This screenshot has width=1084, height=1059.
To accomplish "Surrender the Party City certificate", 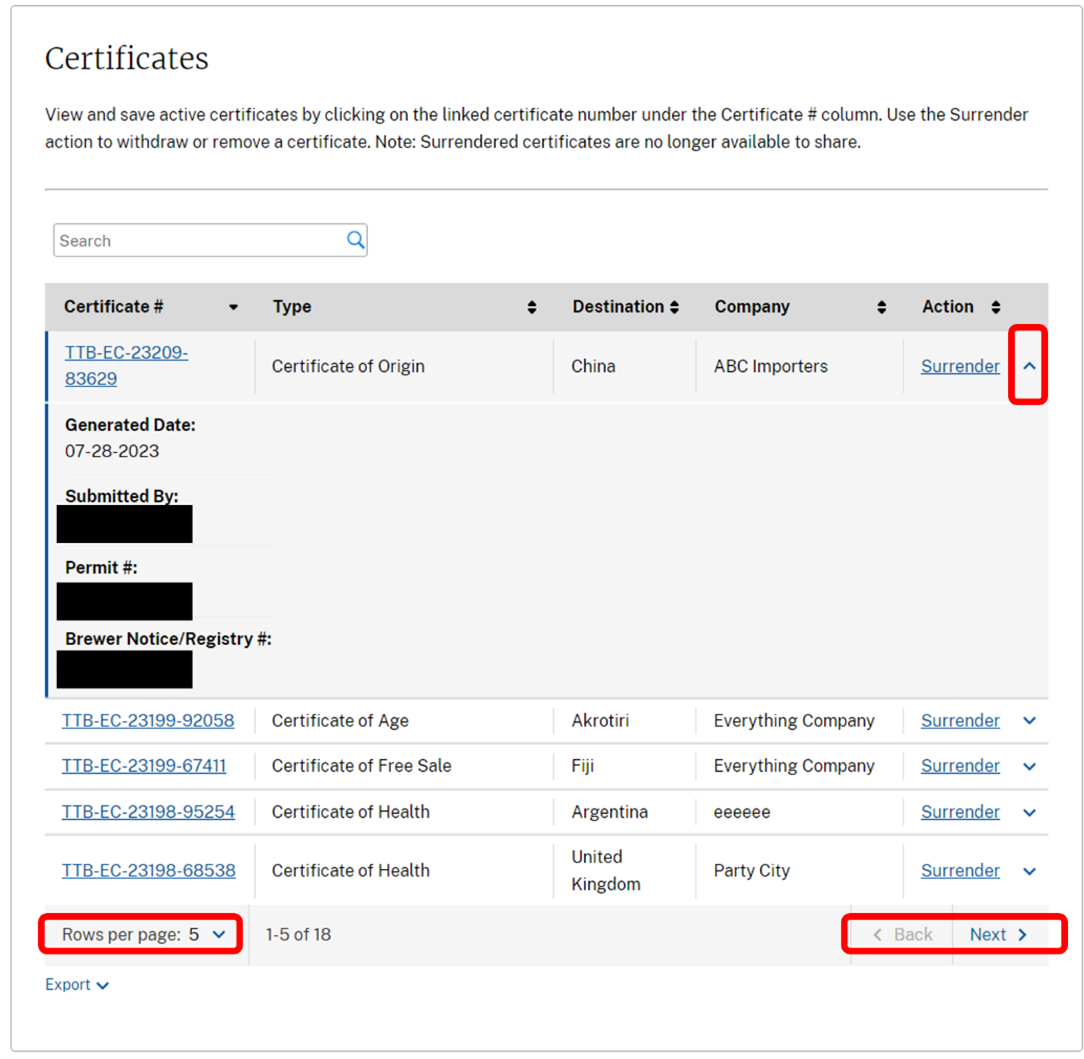I will coord(960,870).
